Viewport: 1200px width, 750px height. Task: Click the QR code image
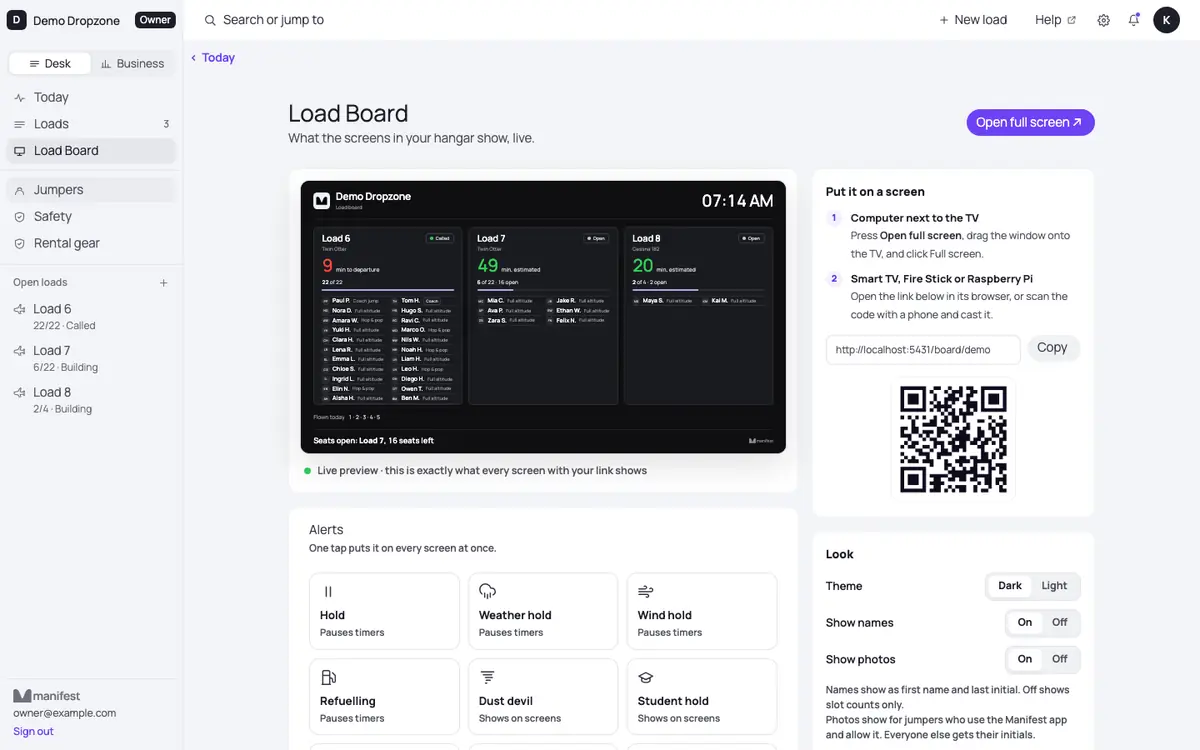pyautogui.click(x=953, y=439)
